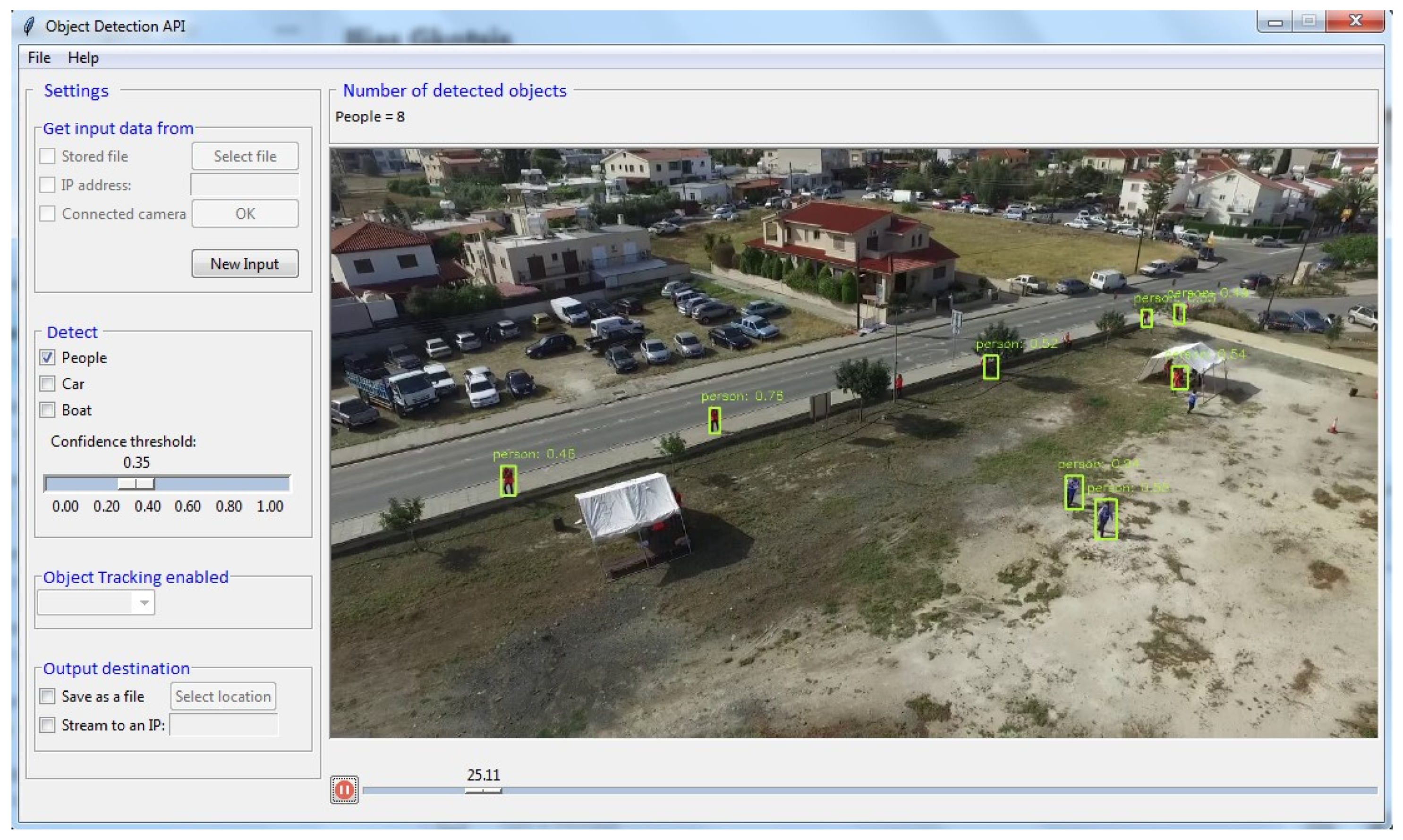Click the IP address input field
1403x840 pixels.
pos(245,185)
